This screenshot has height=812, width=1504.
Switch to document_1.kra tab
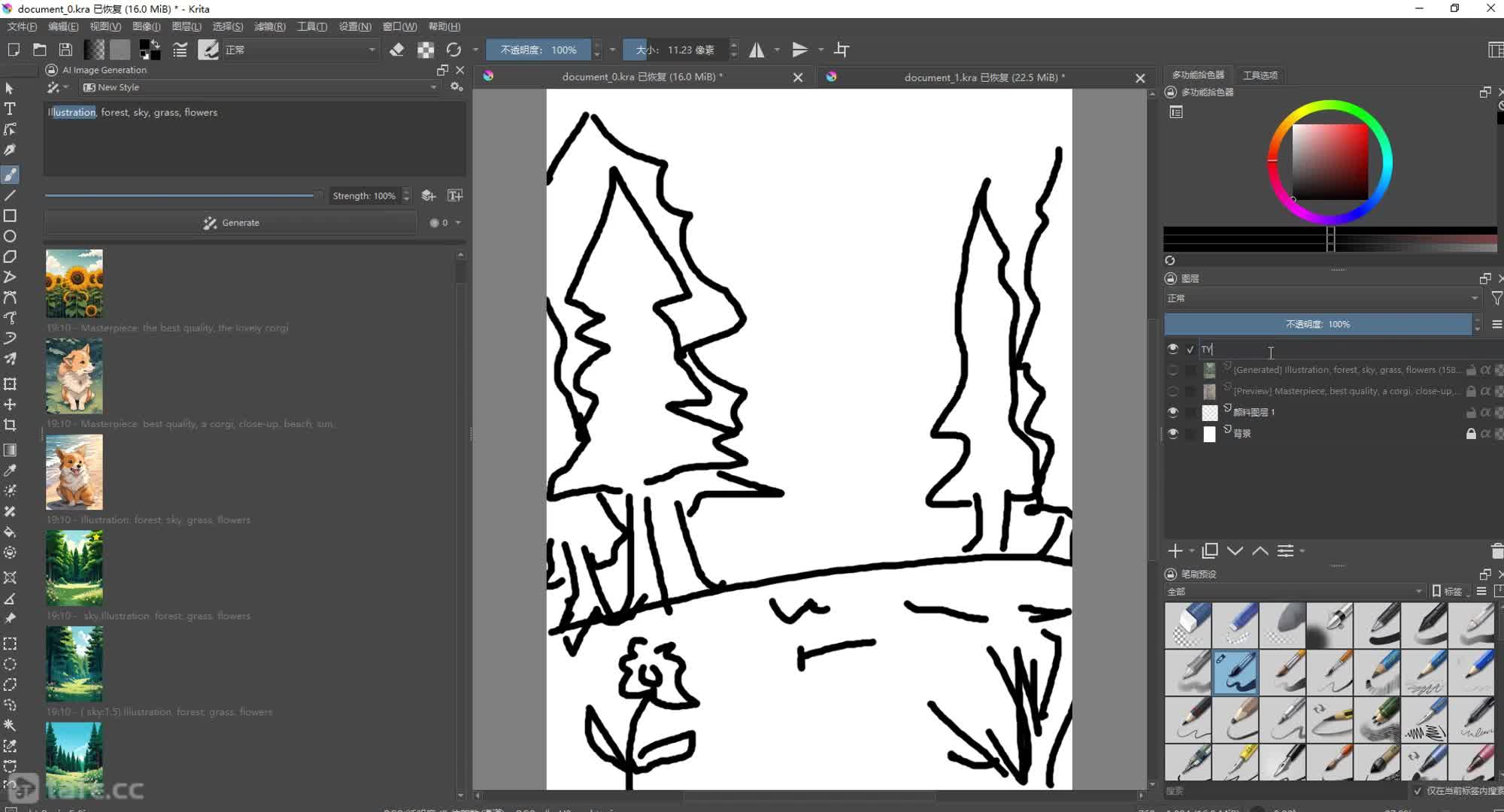click(984, 77)
